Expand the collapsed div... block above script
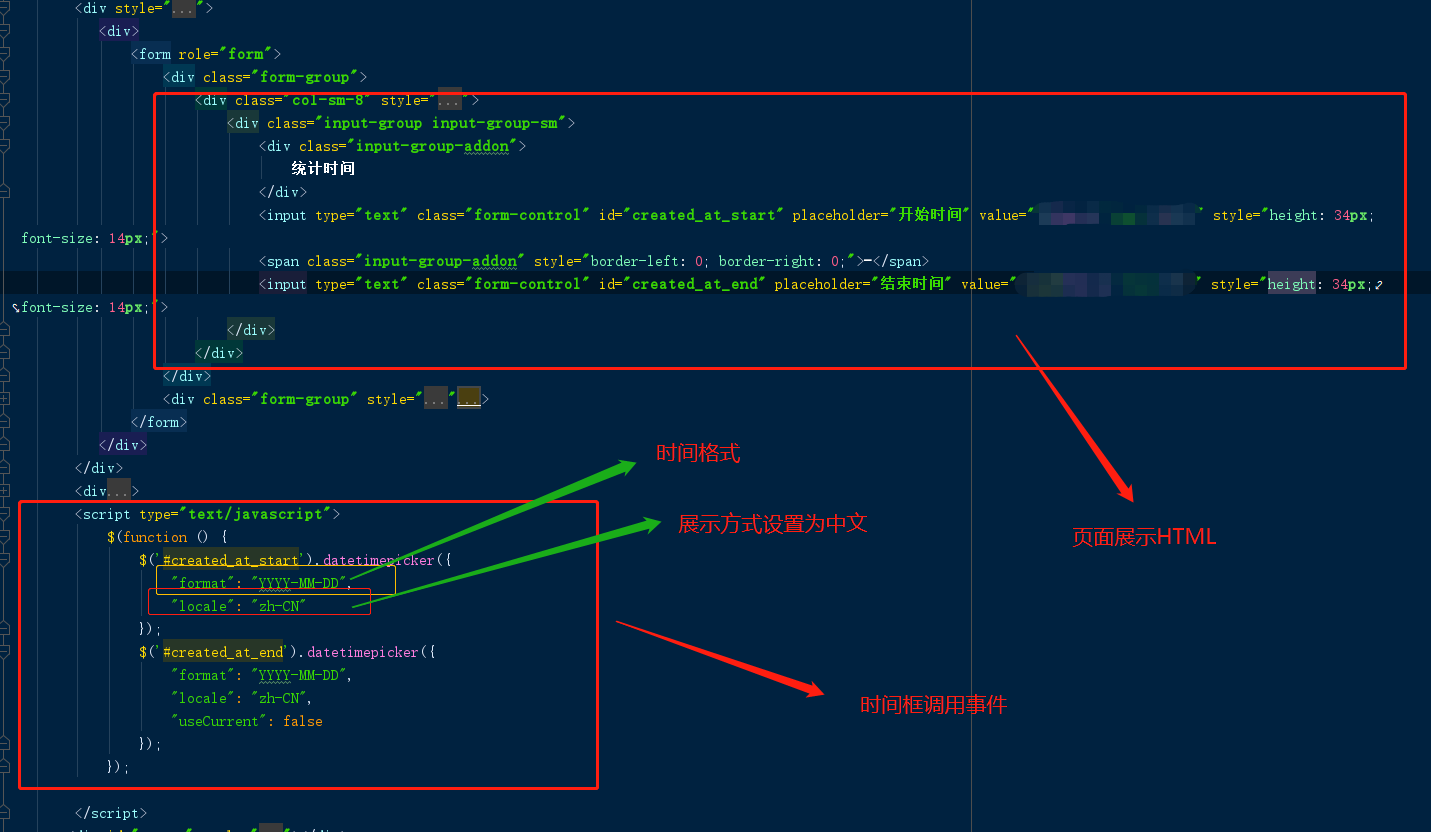This screenshot has width=1431, height=832. pyautogui.click(x=119, y=491)
